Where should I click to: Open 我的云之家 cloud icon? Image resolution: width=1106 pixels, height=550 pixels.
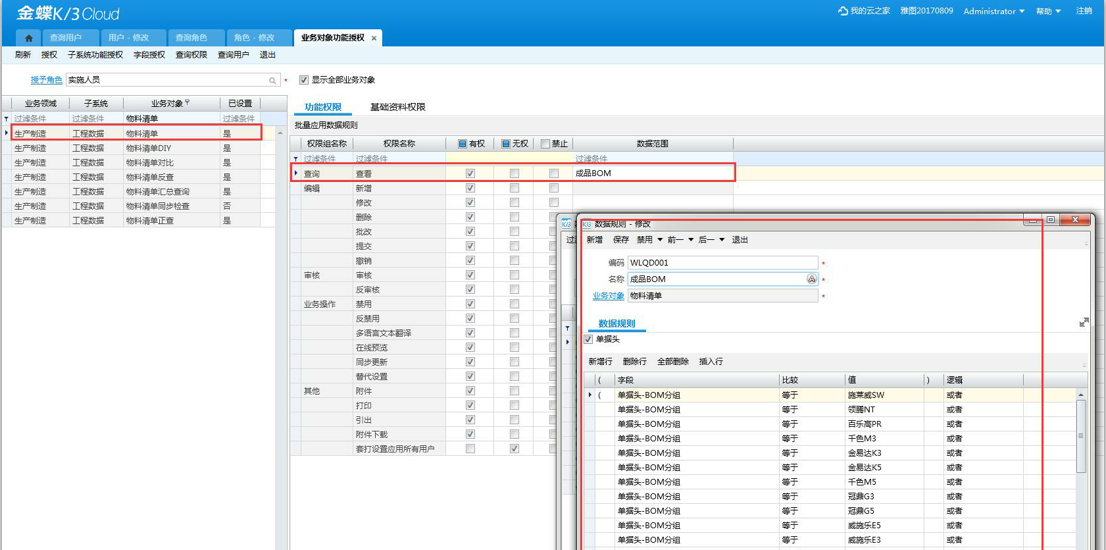click(843, 11)
